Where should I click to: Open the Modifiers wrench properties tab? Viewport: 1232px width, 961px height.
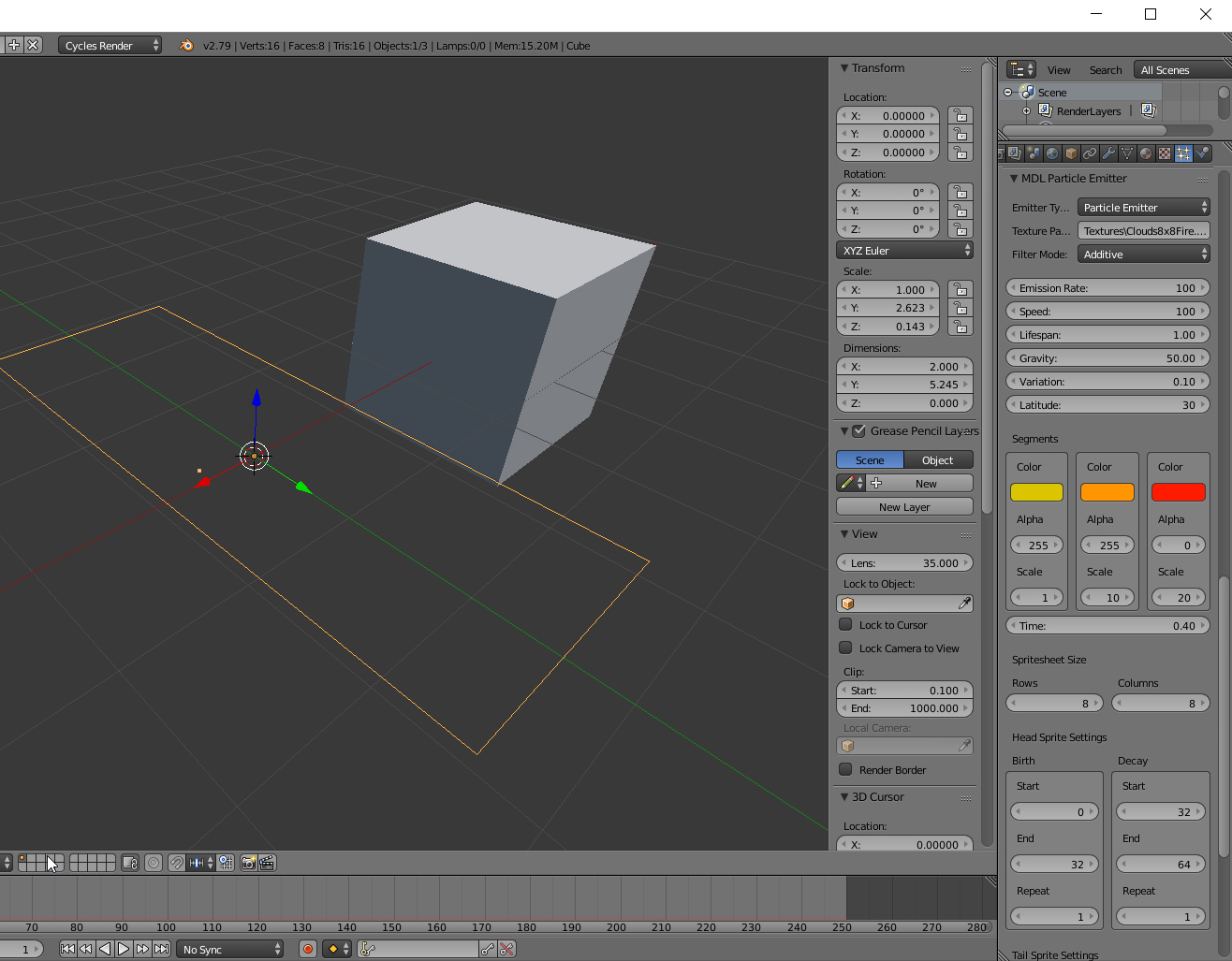[x=1108, y=153]
